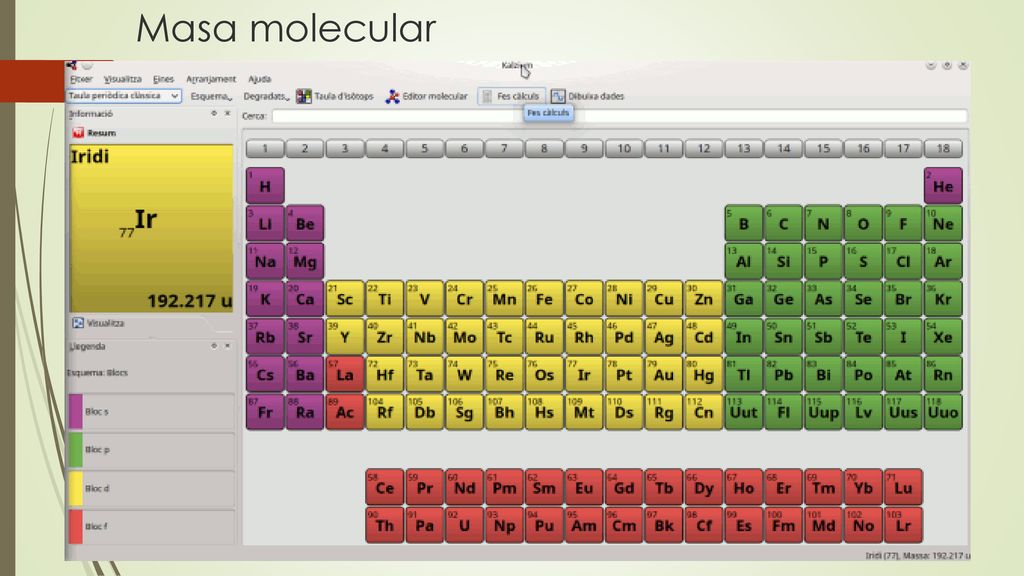Launch the Editor molecular
Image resolution: width=1024 pixels, height=576 pixels.
pyautogui.click(x=426, y=97)
